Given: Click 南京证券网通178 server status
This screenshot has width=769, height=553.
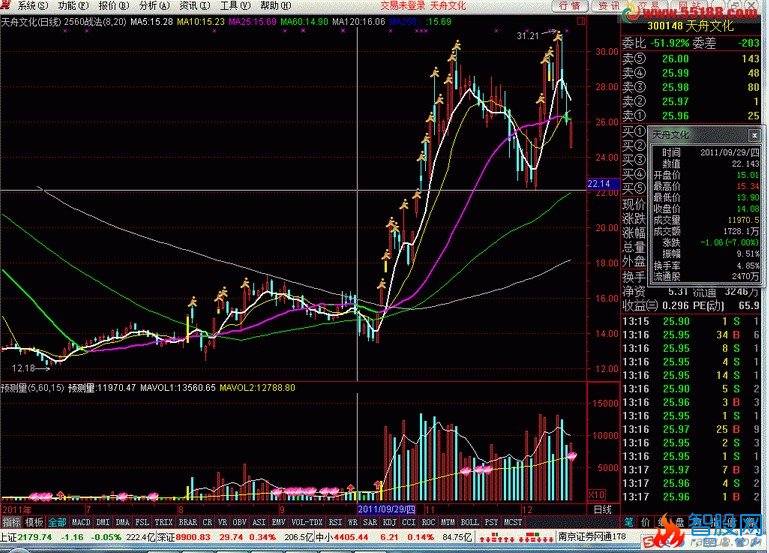Looking at the screenshot, I should pyautogui.click(x=592, y=537).
